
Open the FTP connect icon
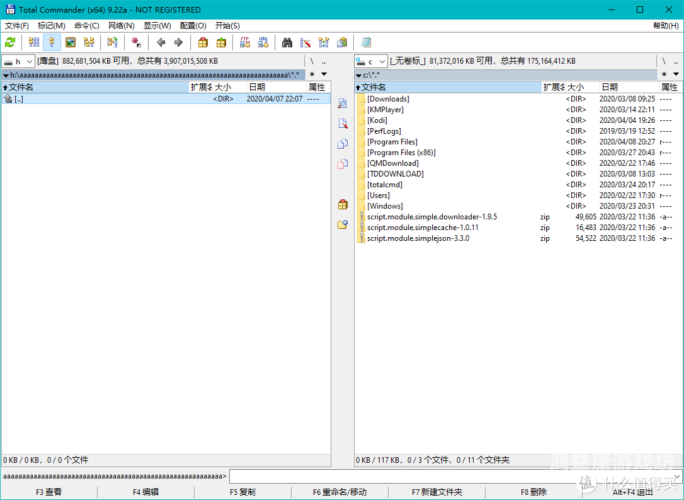point(245,42)
